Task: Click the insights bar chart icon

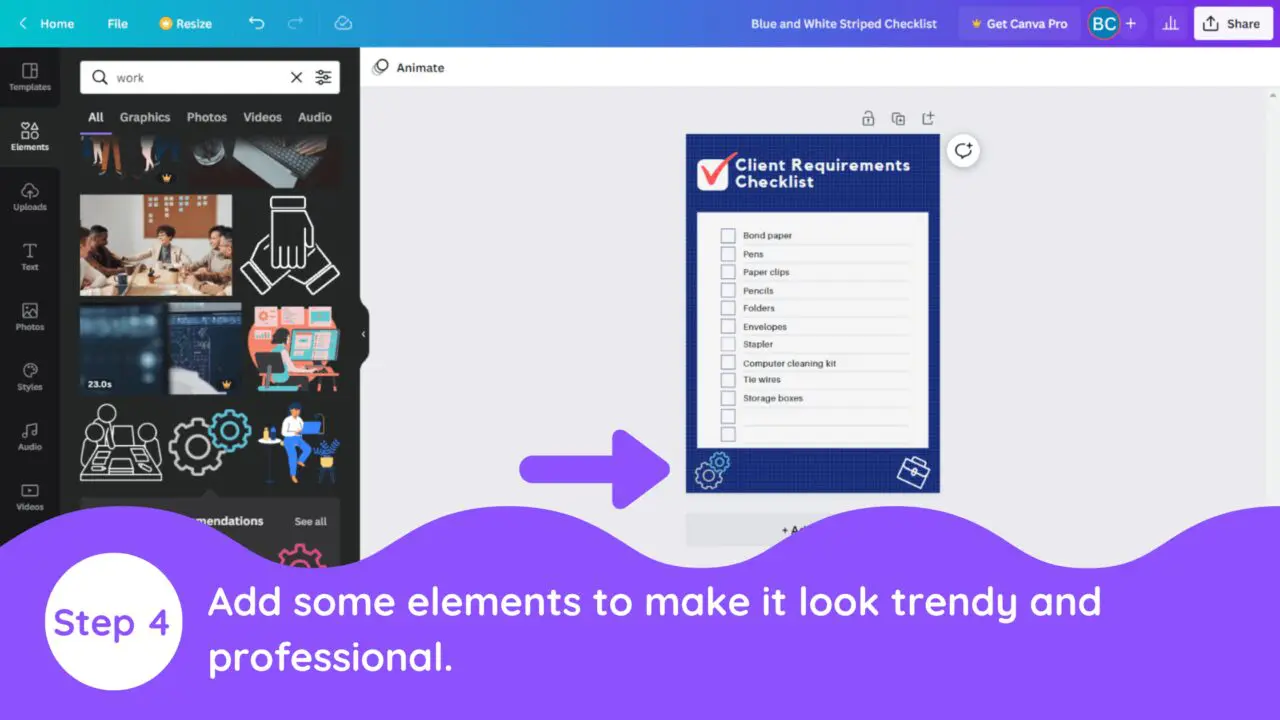Action: tap(1168, 23)
